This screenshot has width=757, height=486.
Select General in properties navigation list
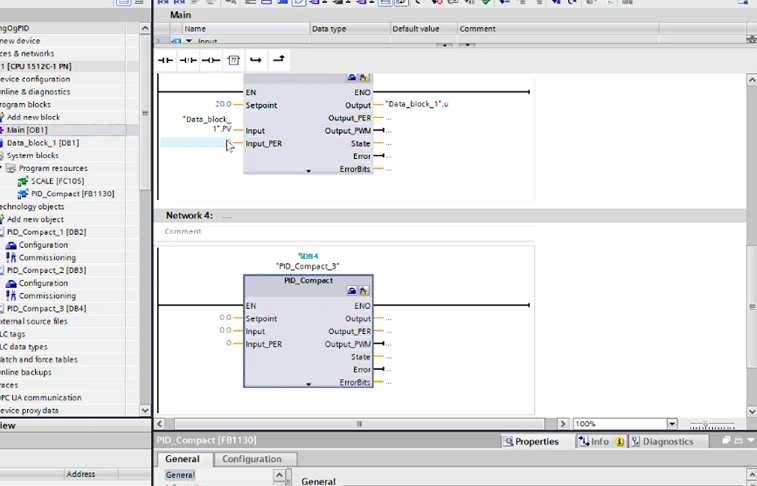(x=180, y=475)
